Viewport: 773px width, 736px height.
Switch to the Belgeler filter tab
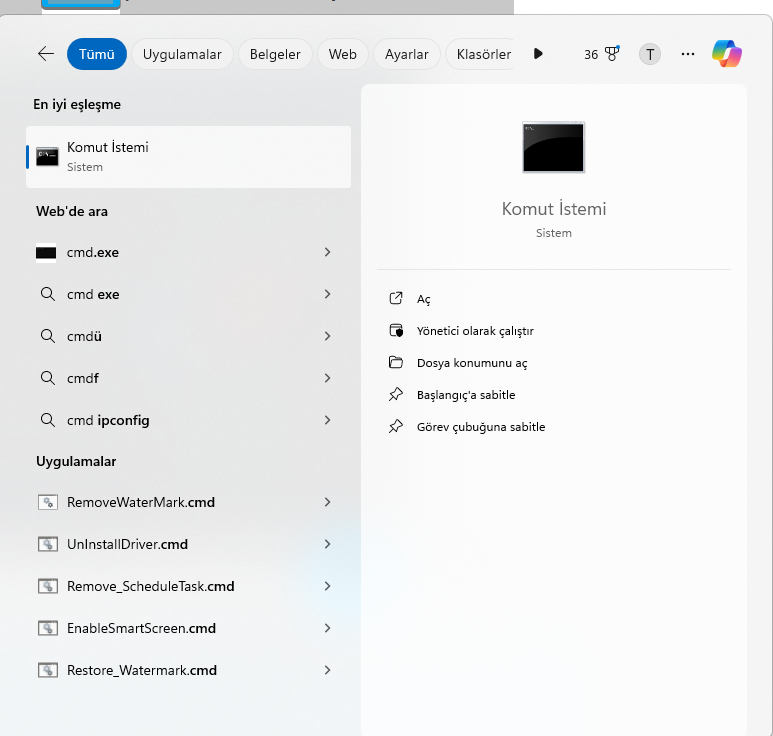[x=275, y=54]
